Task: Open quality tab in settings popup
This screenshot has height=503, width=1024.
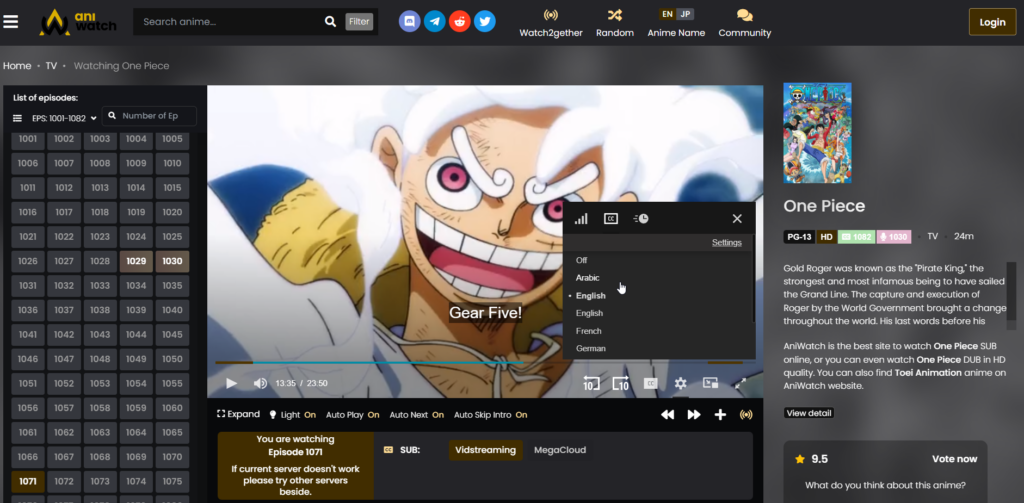Action: (581, 219)
